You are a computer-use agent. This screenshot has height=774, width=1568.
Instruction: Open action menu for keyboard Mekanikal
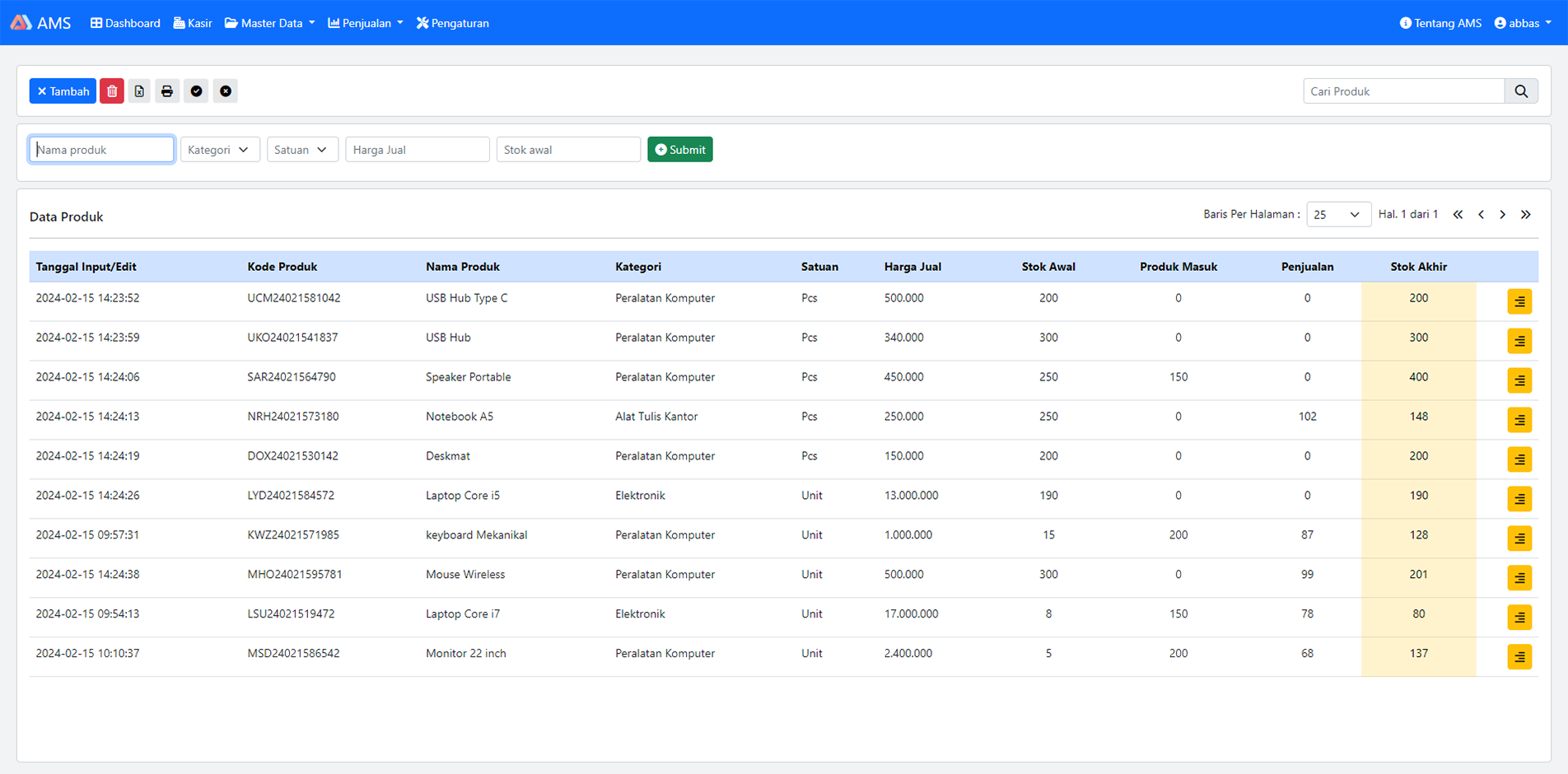1519,539
